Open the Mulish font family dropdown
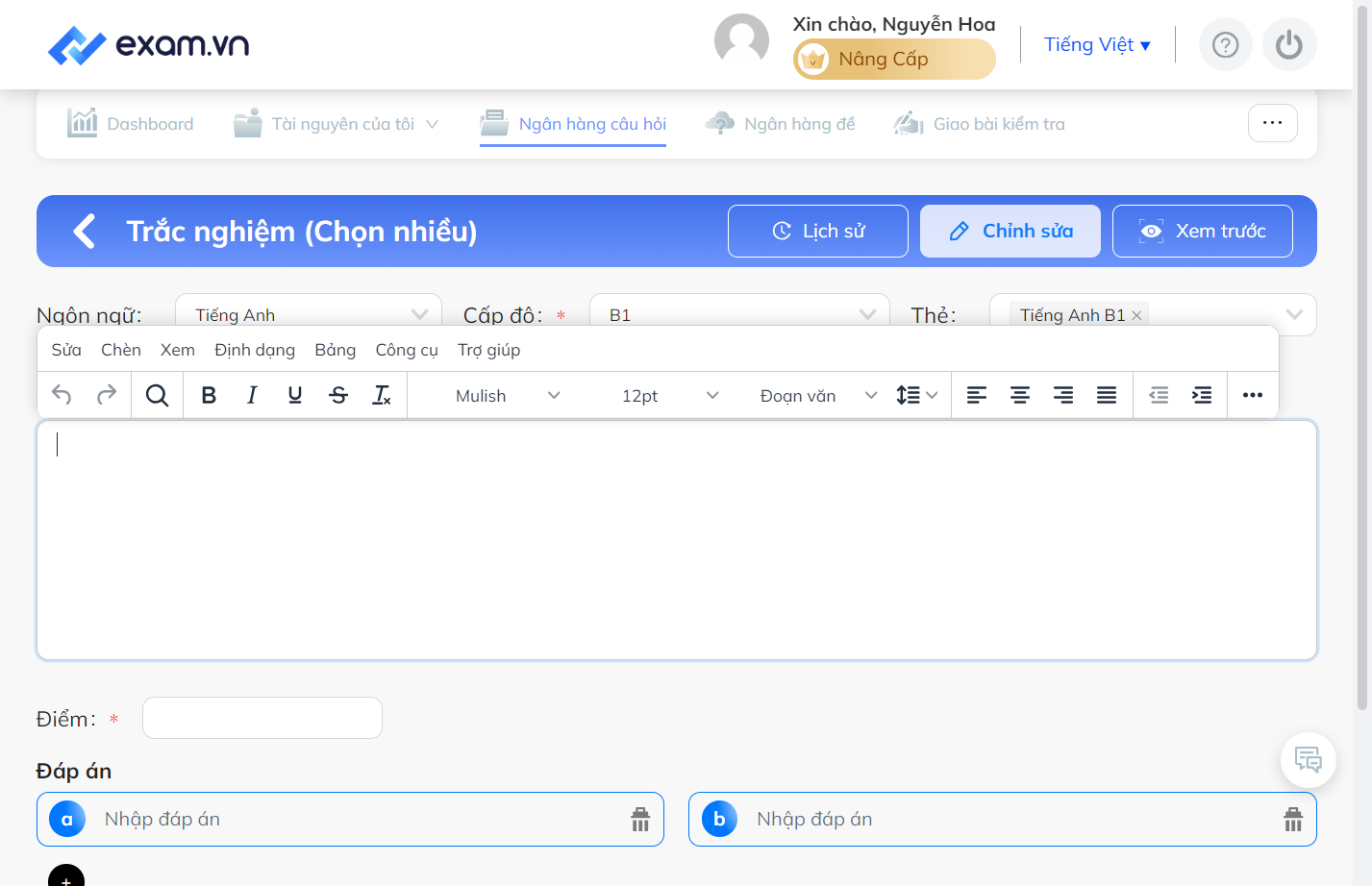Image resolution: width=1372 pixels, height=886 pixels. pyautogui.click(x=507, y=396)
